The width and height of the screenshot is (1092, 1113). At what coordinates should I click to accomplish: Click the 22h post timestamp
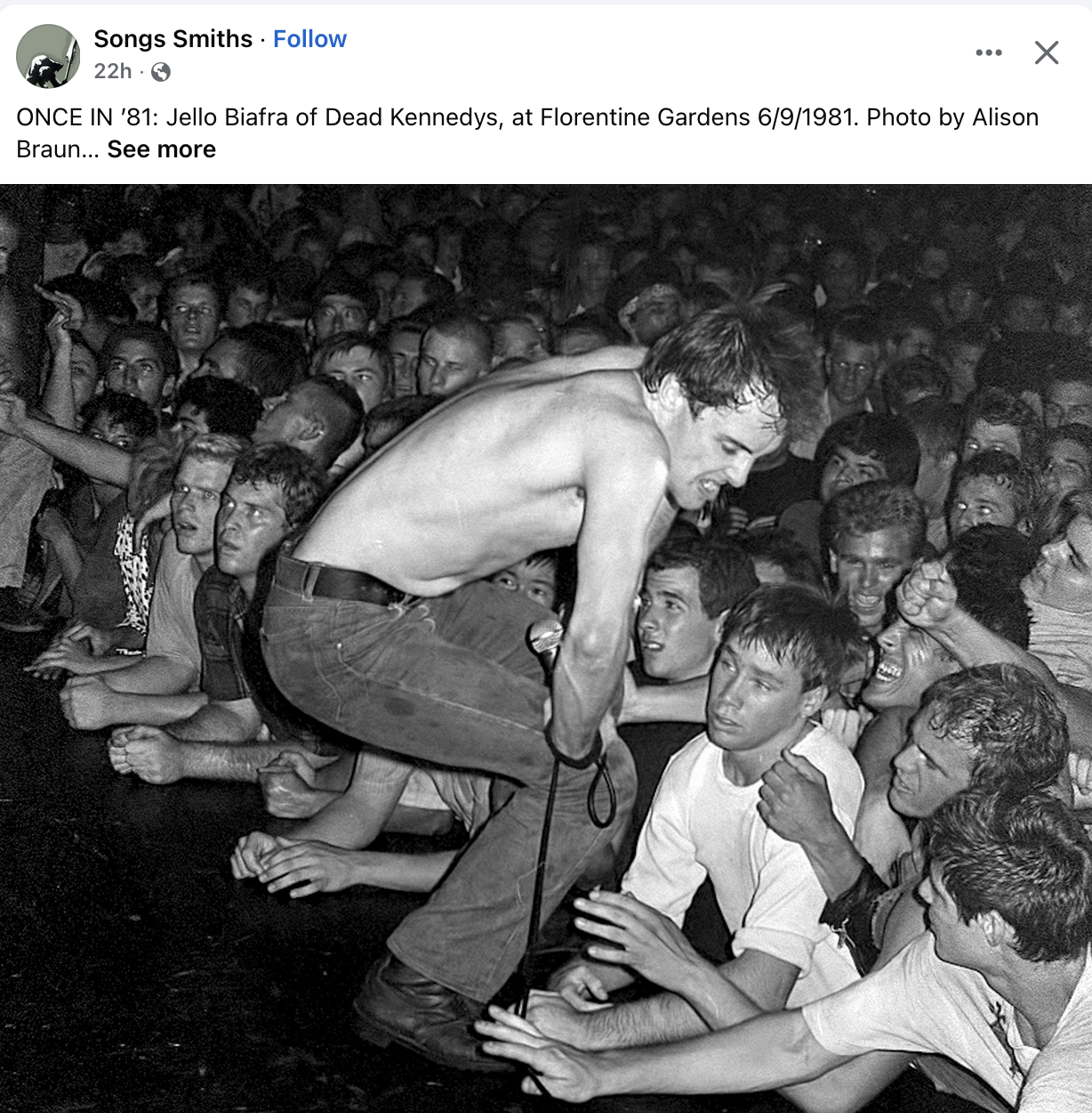(113, 71)
